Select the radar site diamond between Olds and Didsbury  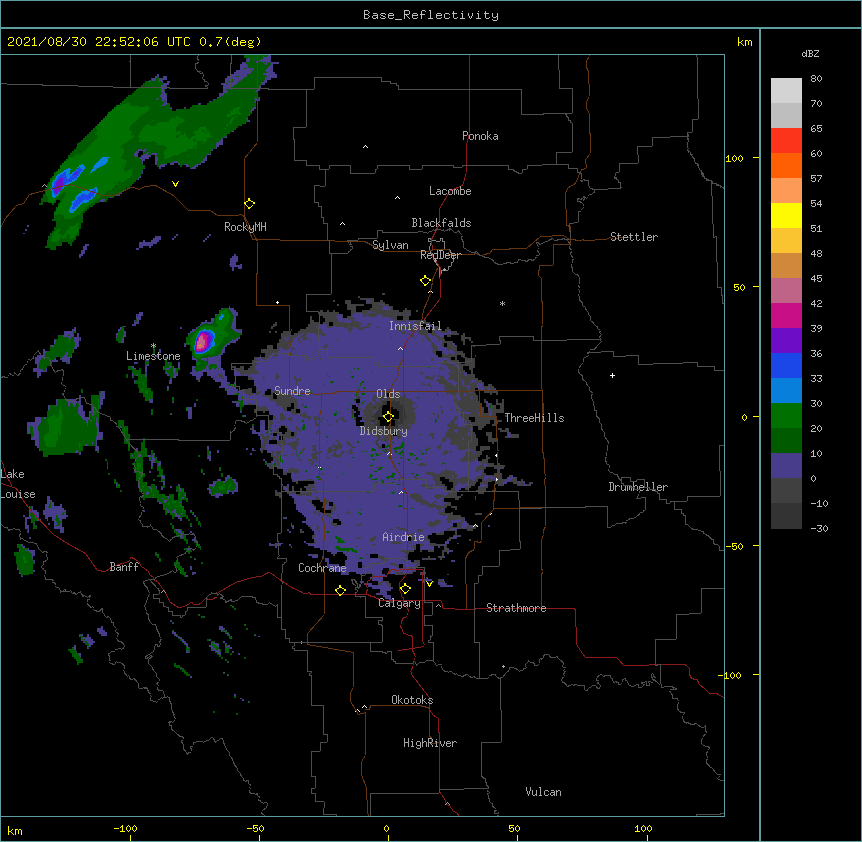(x=388, y=417)
